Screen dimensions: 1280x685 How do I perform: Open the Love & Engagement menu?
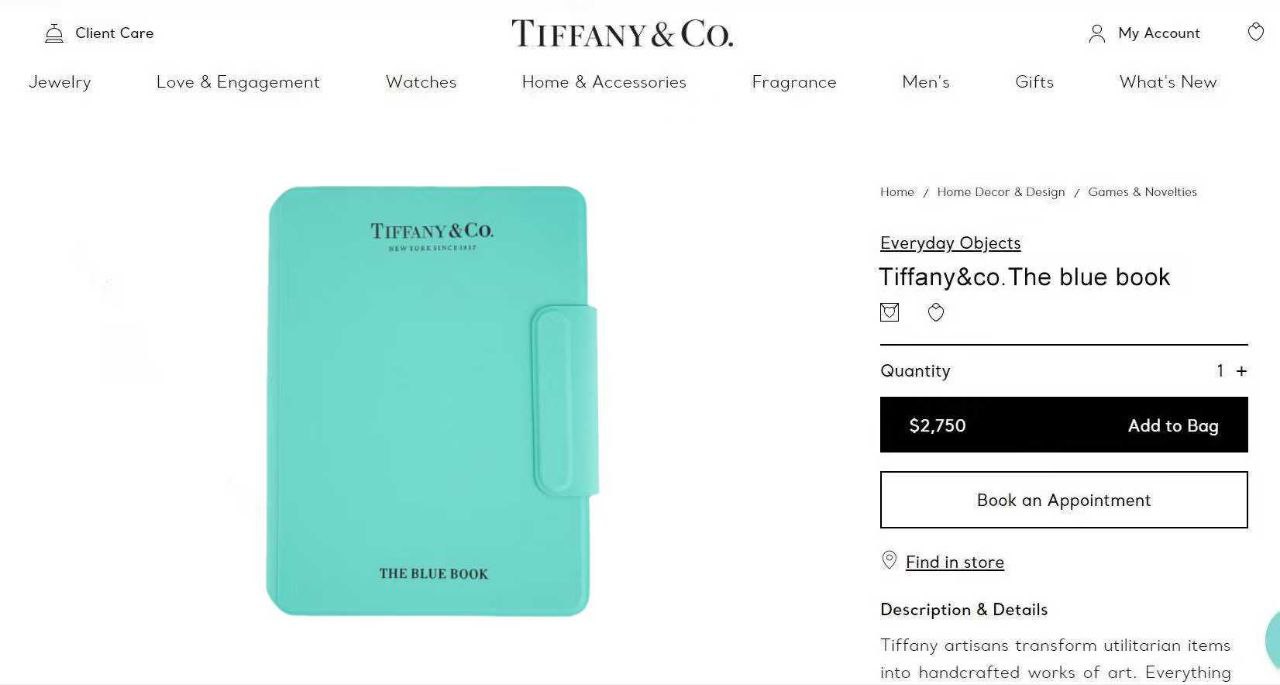click(x=238, y=82)
